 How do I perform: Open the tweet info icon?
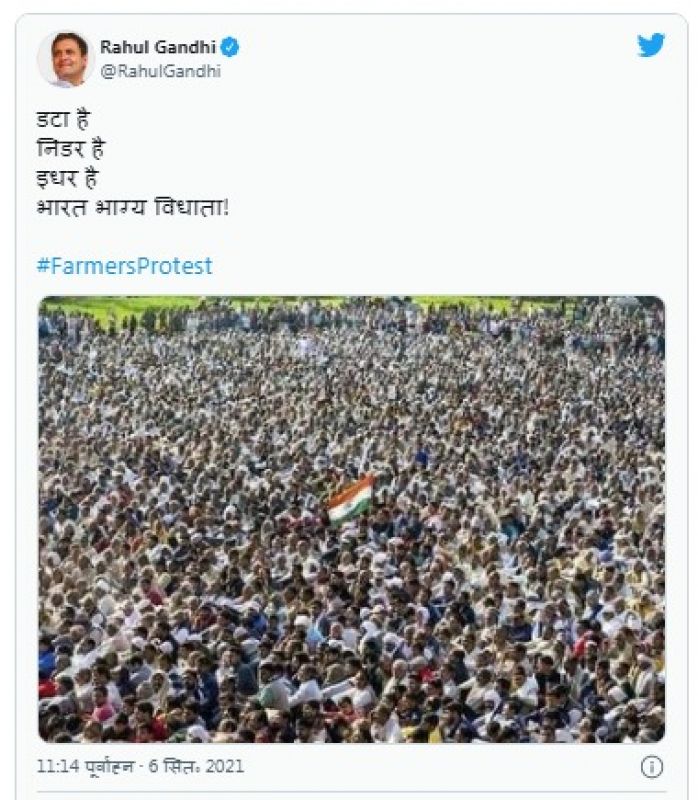[x=651, y=766]
